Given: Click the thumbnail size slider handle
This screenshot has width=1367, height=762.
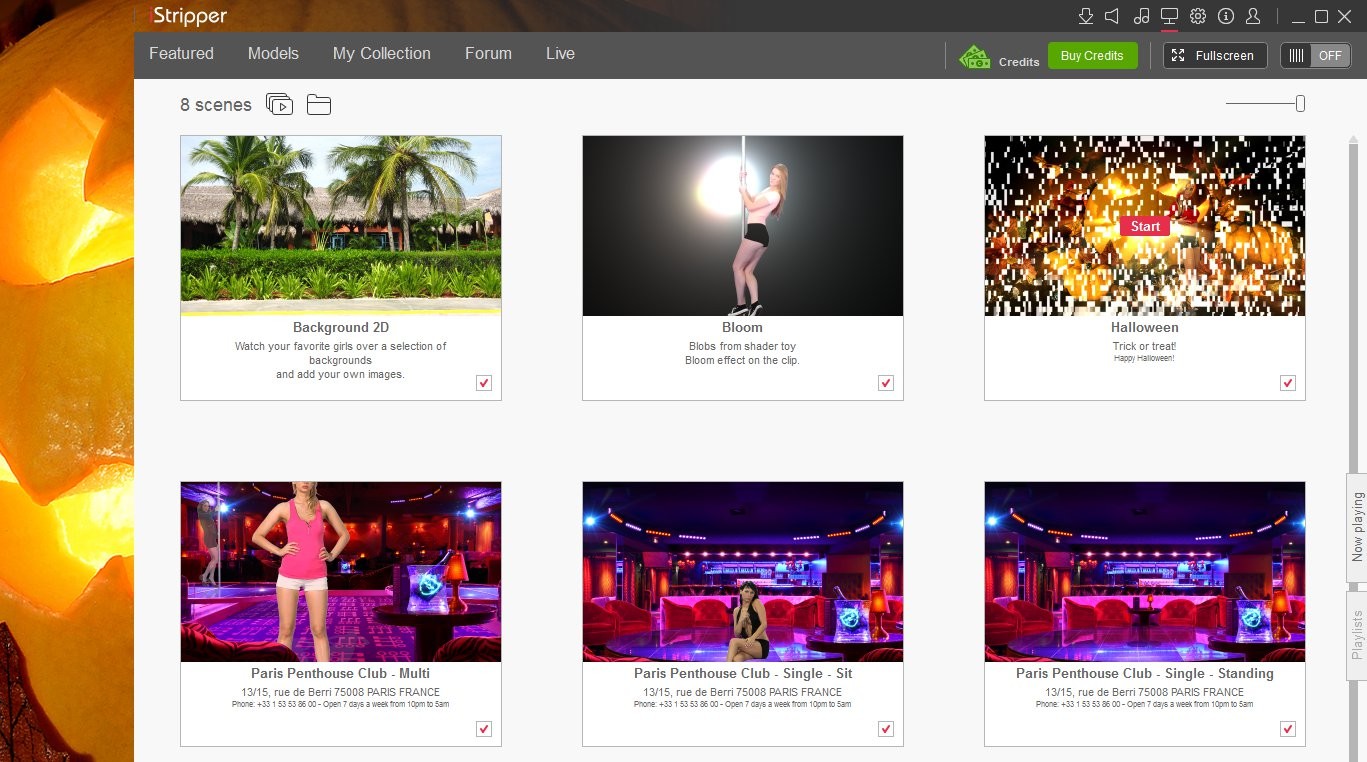Looking at the screenshot, I should 1300,103.
